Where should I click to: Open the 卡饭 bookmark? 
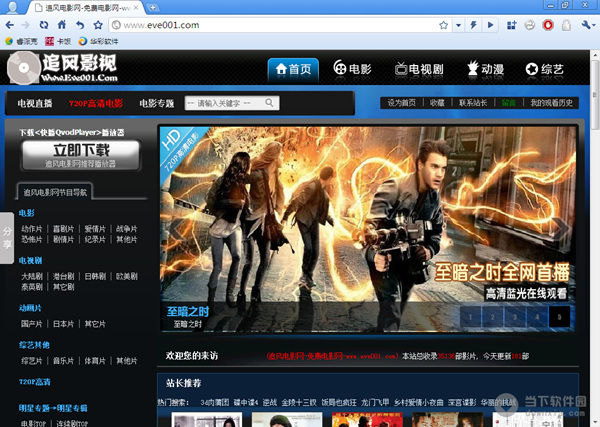point(58,41)
